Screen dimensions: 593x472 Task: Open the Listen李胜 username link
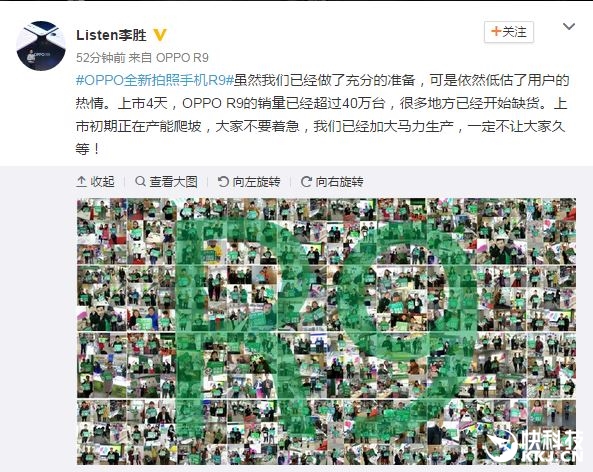coord(111,35)
